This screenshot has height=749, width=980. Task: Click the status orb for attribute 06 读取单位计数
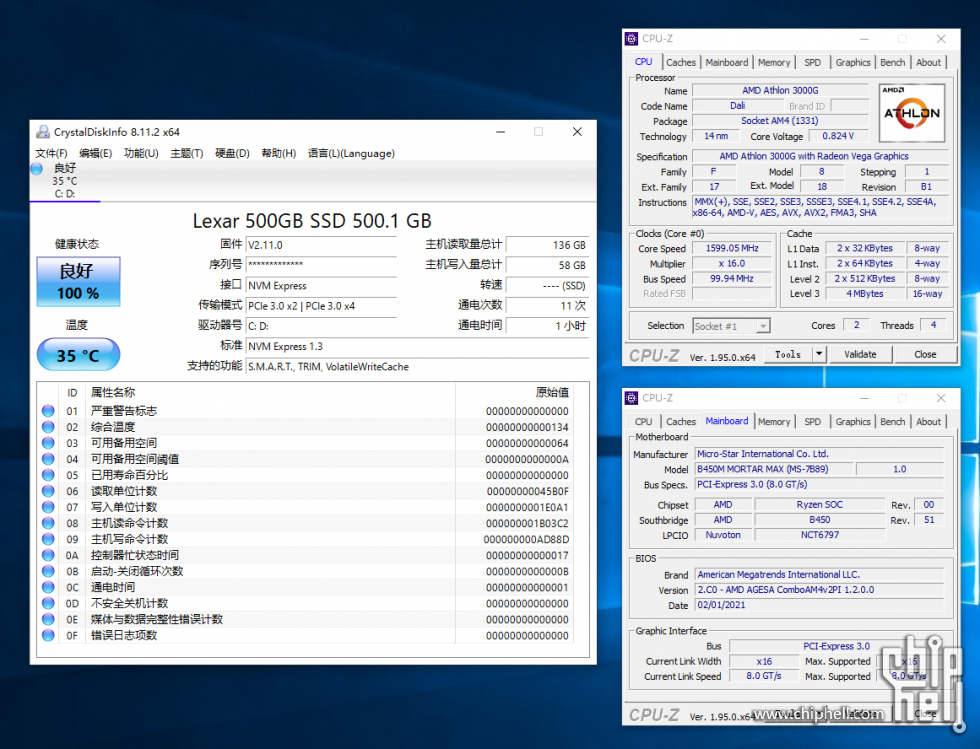(x=48, y=491)
